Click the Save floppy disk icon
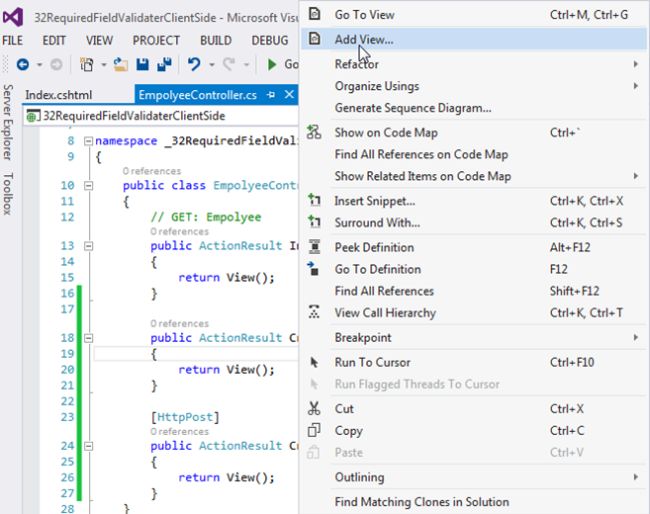This screenshot has height=514, width=650. 143,64
